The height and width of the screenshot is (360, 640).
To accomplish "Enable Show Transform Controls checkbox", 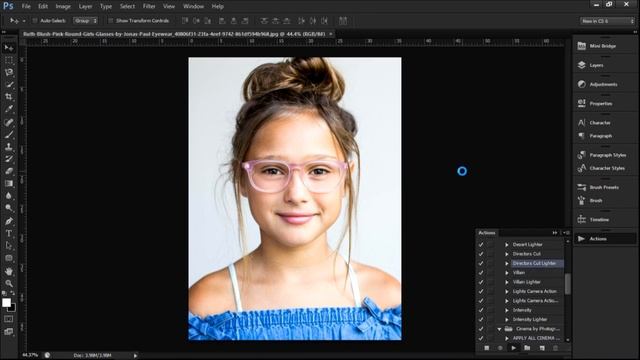I will (x=111, y=20).
